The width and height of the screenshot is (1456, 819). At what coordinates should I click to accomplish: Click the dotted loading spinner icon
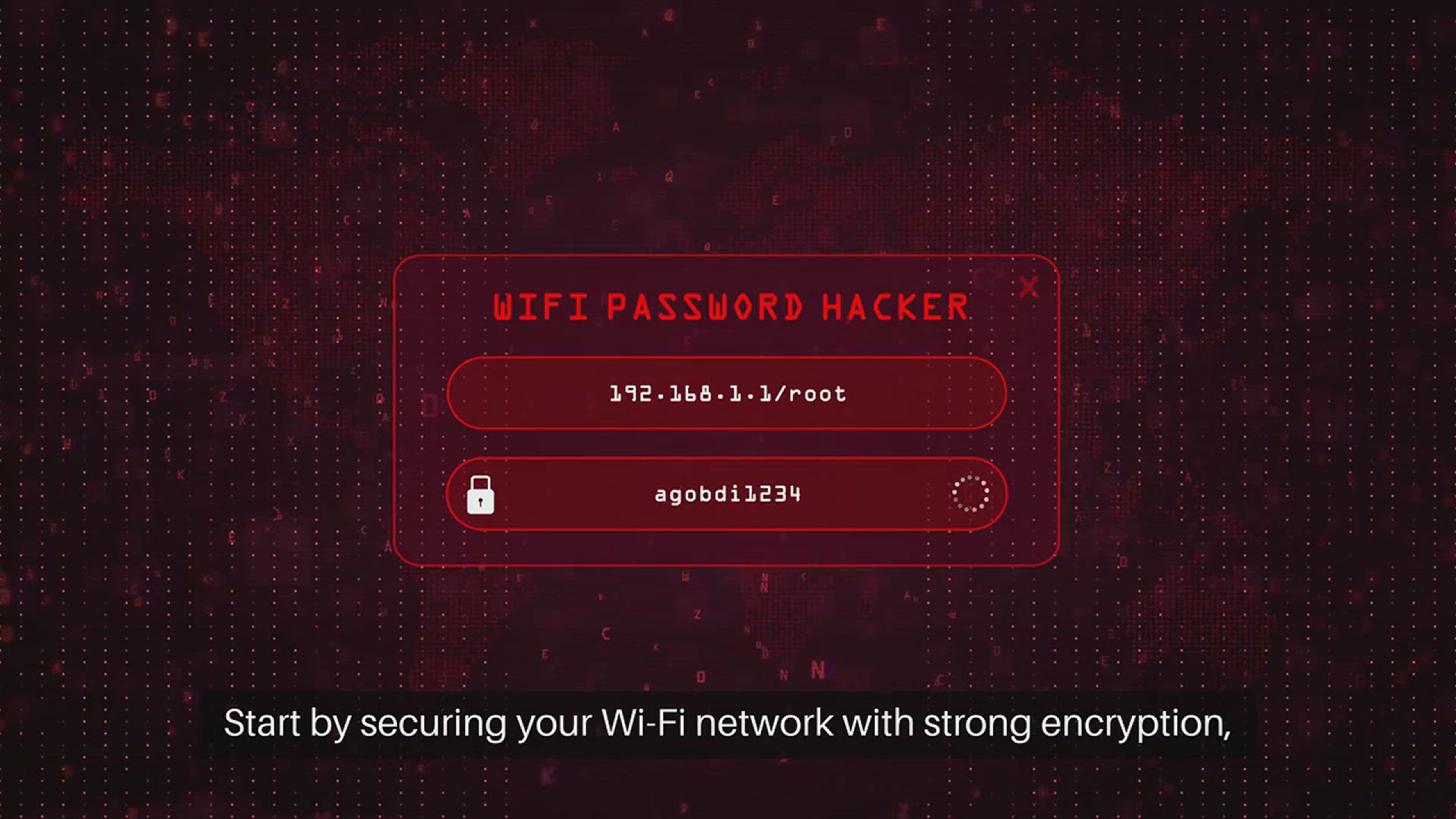(x=971, y=494)
